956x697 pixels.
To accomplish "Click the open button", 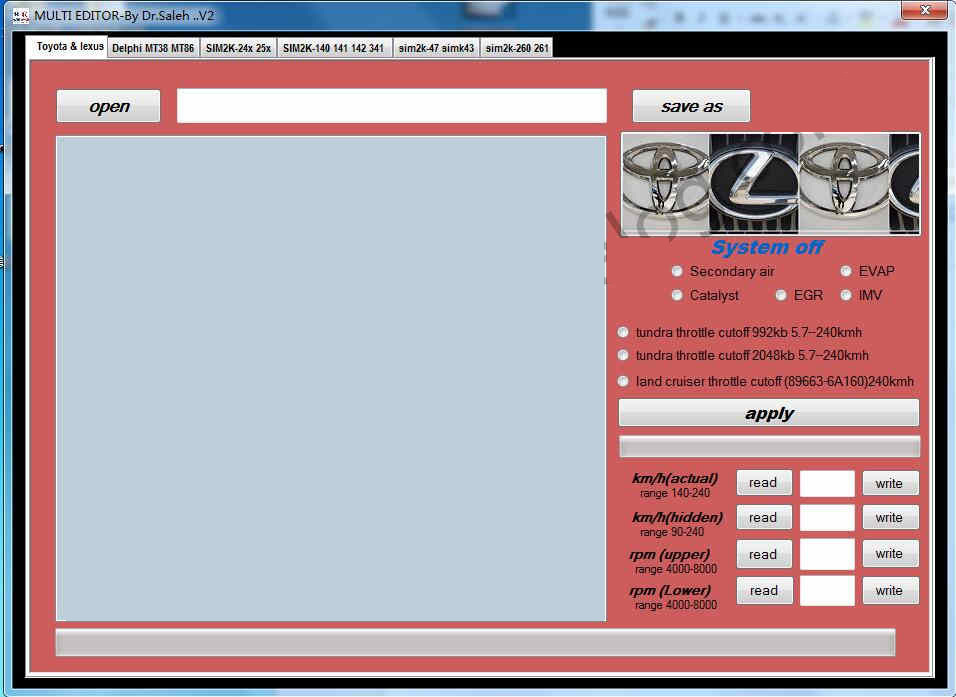I will [109, 106].
